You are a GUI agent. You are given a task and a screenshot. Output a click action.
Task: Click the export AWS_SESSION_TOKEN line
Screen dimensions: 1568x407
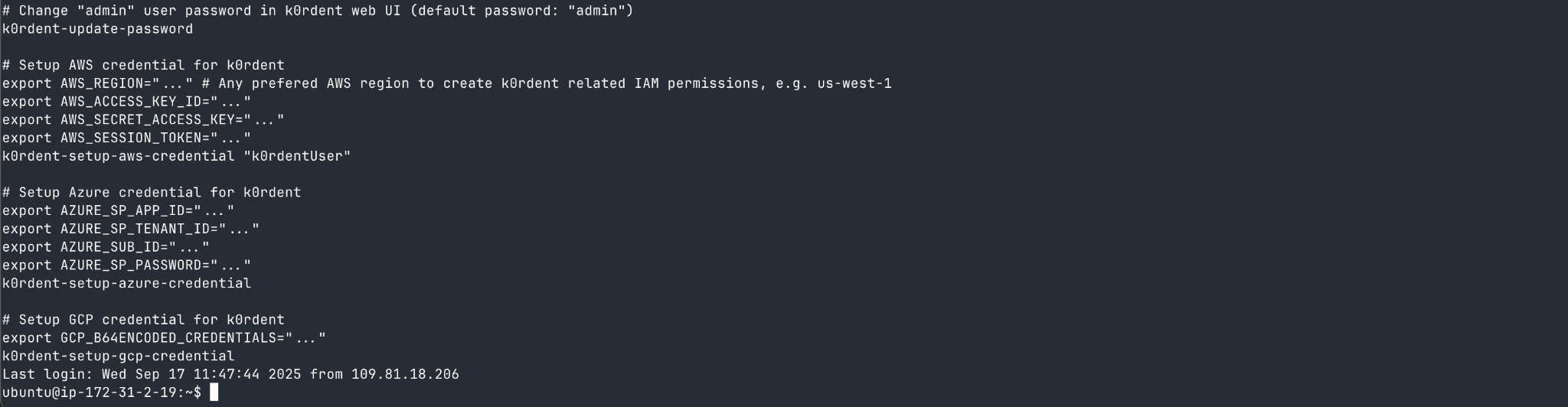coord(126,138)
